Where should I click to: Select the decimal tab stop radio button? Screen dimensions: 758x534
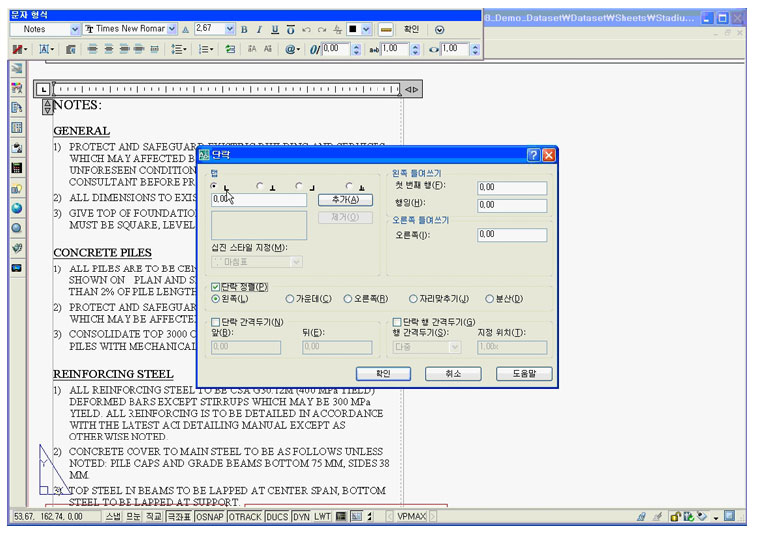(349, 186)
